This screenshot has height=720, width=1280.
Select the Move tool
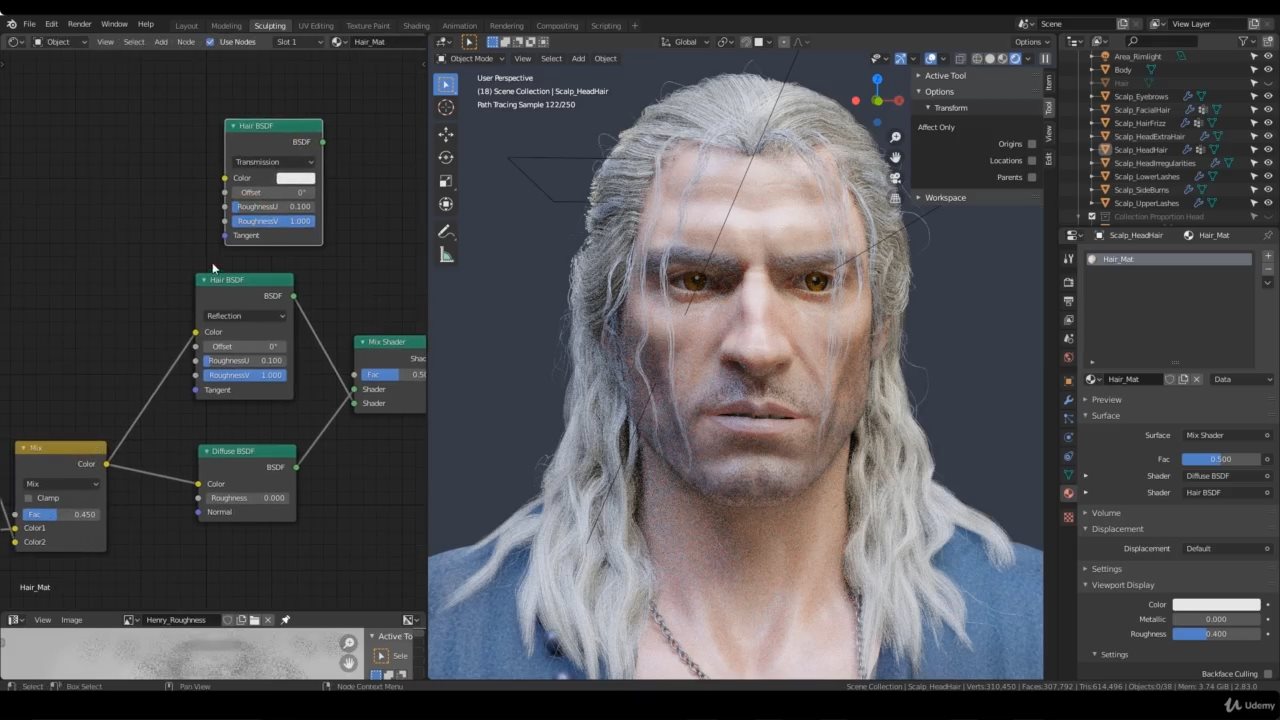(446, 134)
